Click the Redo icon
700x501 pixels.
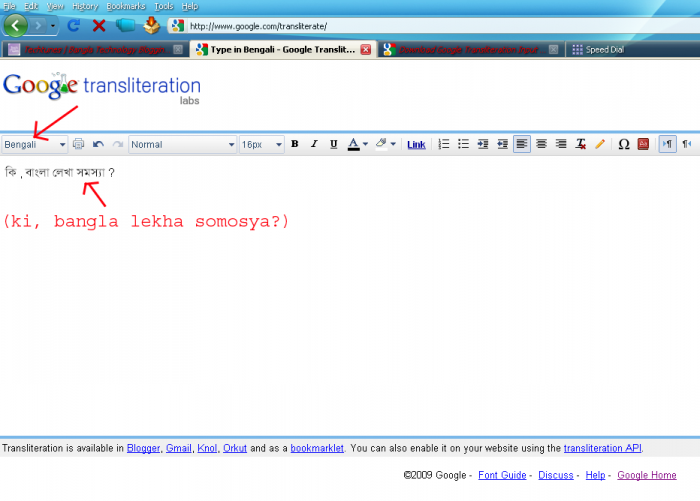click(x=118, y=144)
